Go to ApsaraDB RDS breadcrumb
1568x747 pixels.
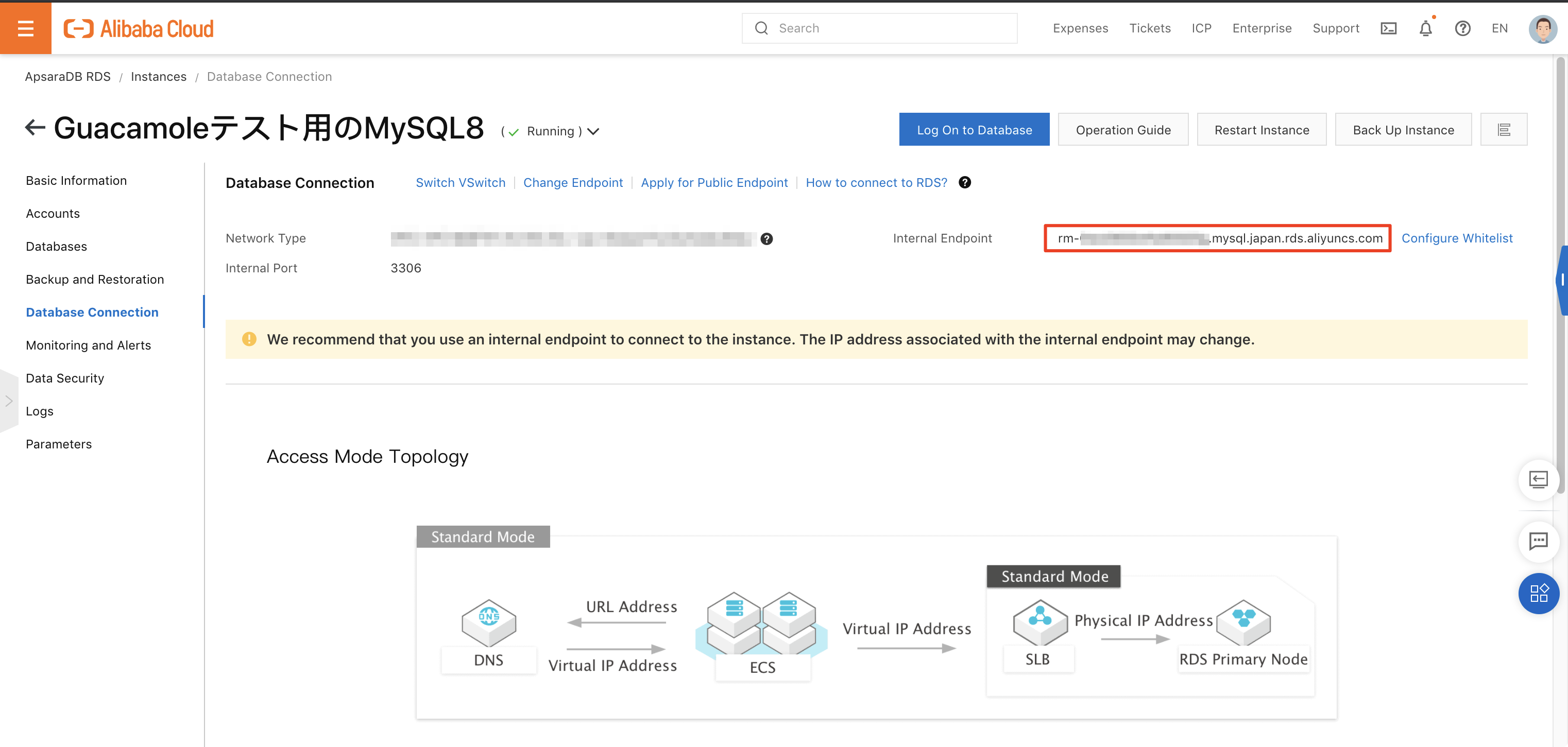pyautogui.click(x=67, y=77)
